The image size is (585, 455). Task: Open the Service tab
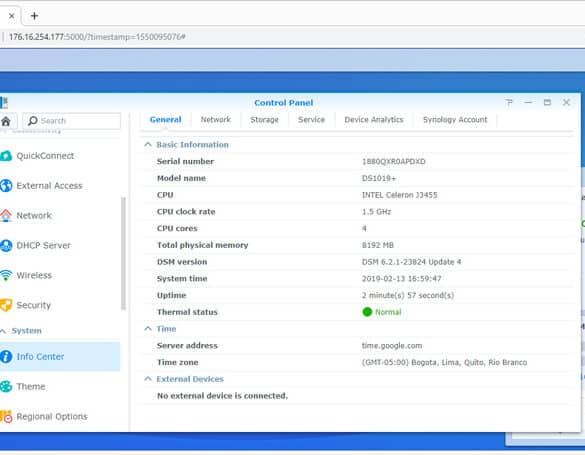click(312, 119)
